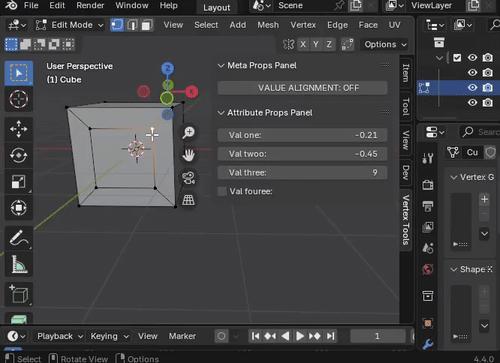
Task: Open the Edit Mode dropdown
Action: click(70, 25)
